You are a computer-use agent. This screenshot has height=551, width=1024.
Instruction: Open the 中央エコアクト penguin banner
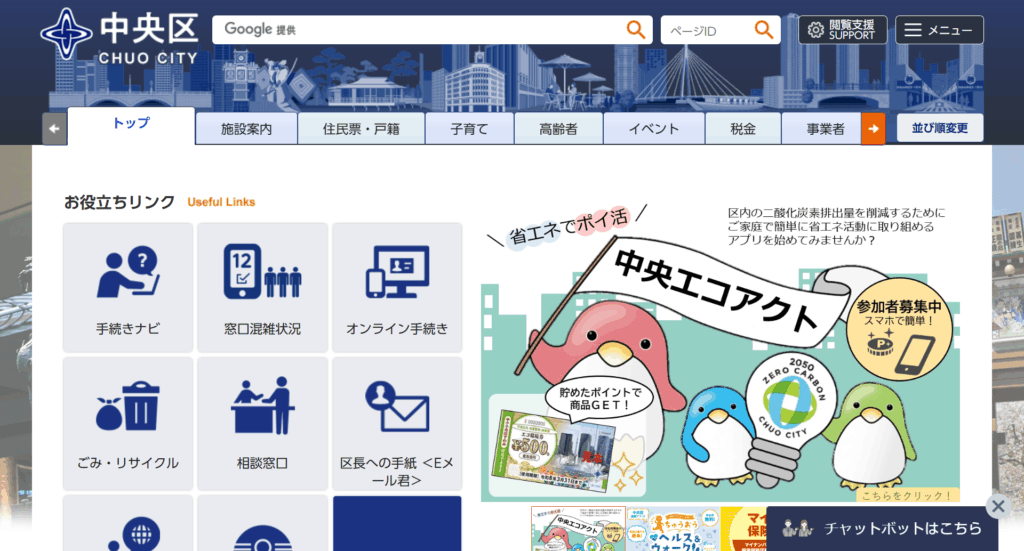coord(720,350)
